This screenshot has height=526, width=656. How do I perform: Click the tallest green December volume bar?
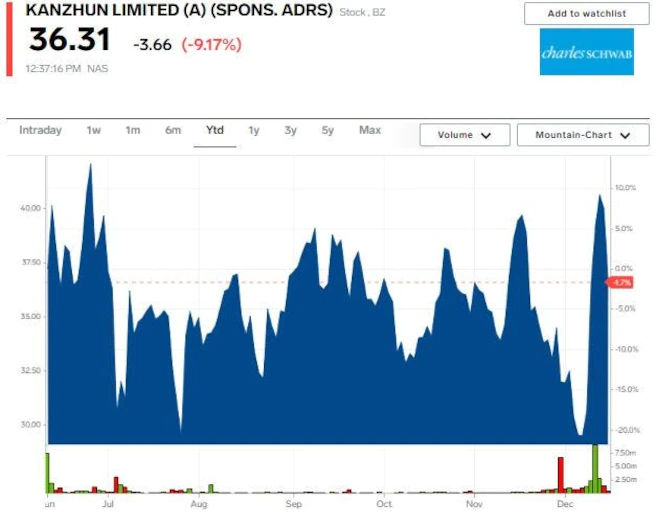pos(595,469)
